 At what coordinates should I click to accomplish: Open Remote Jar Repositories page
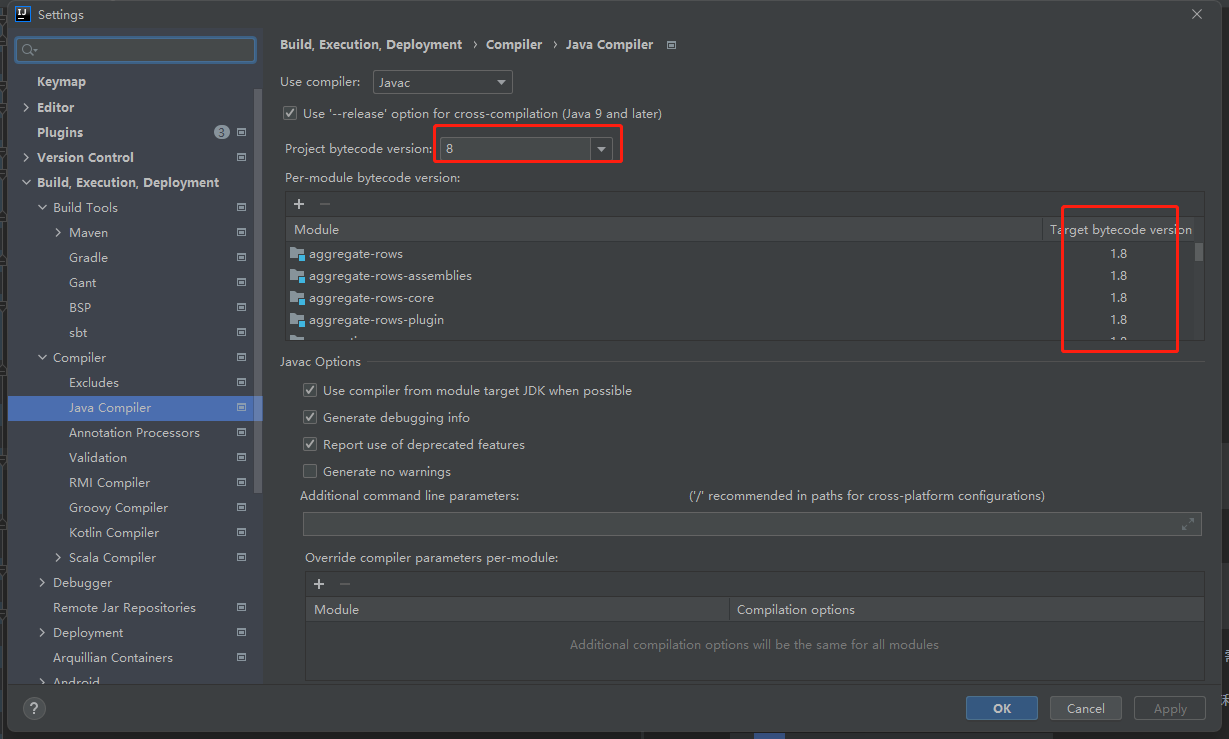[124, 607]
